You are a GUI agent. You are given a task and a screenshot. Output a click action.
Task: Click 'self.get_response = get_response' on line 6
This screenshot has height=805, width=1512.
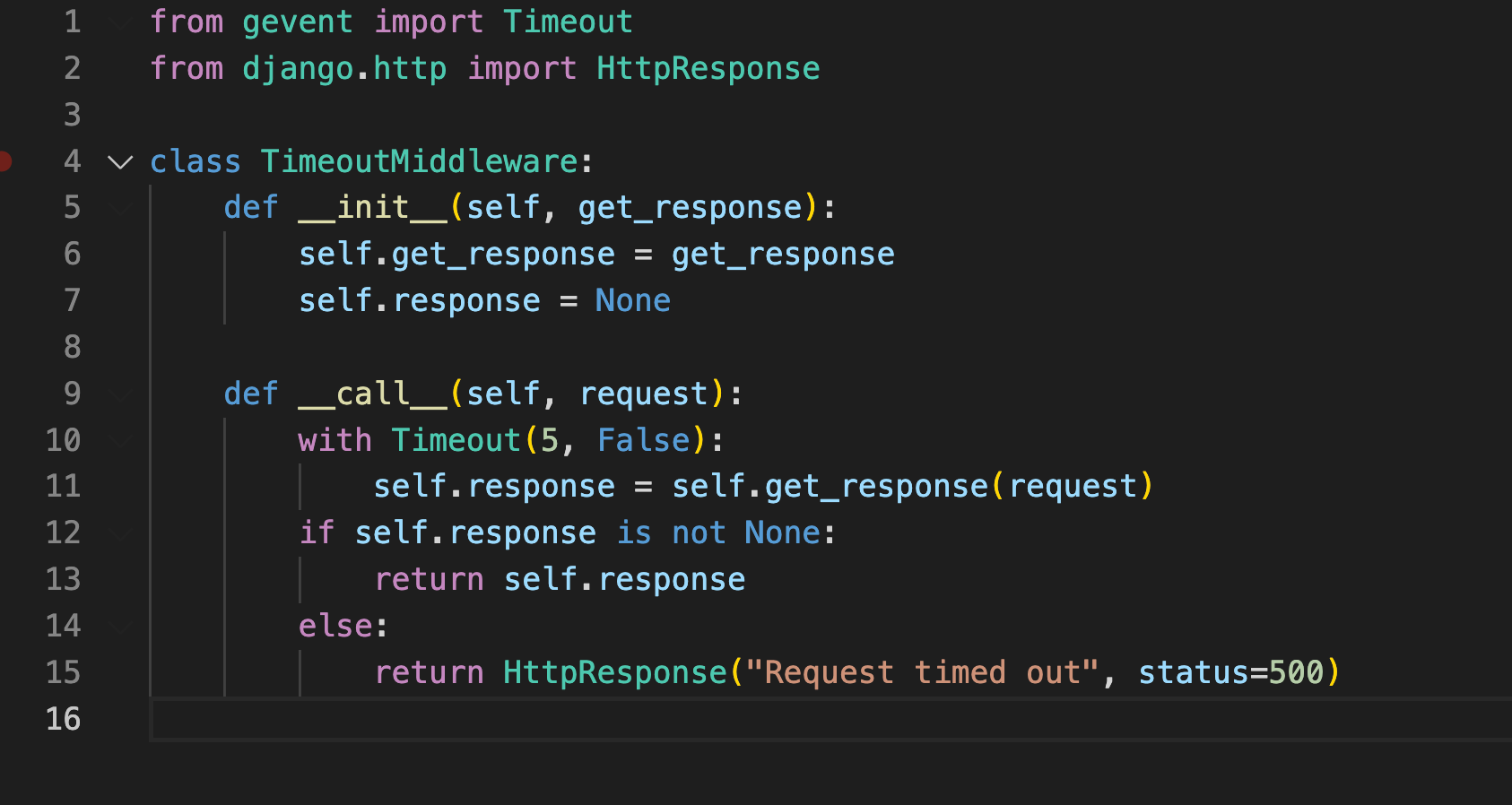tap(596, 255)
